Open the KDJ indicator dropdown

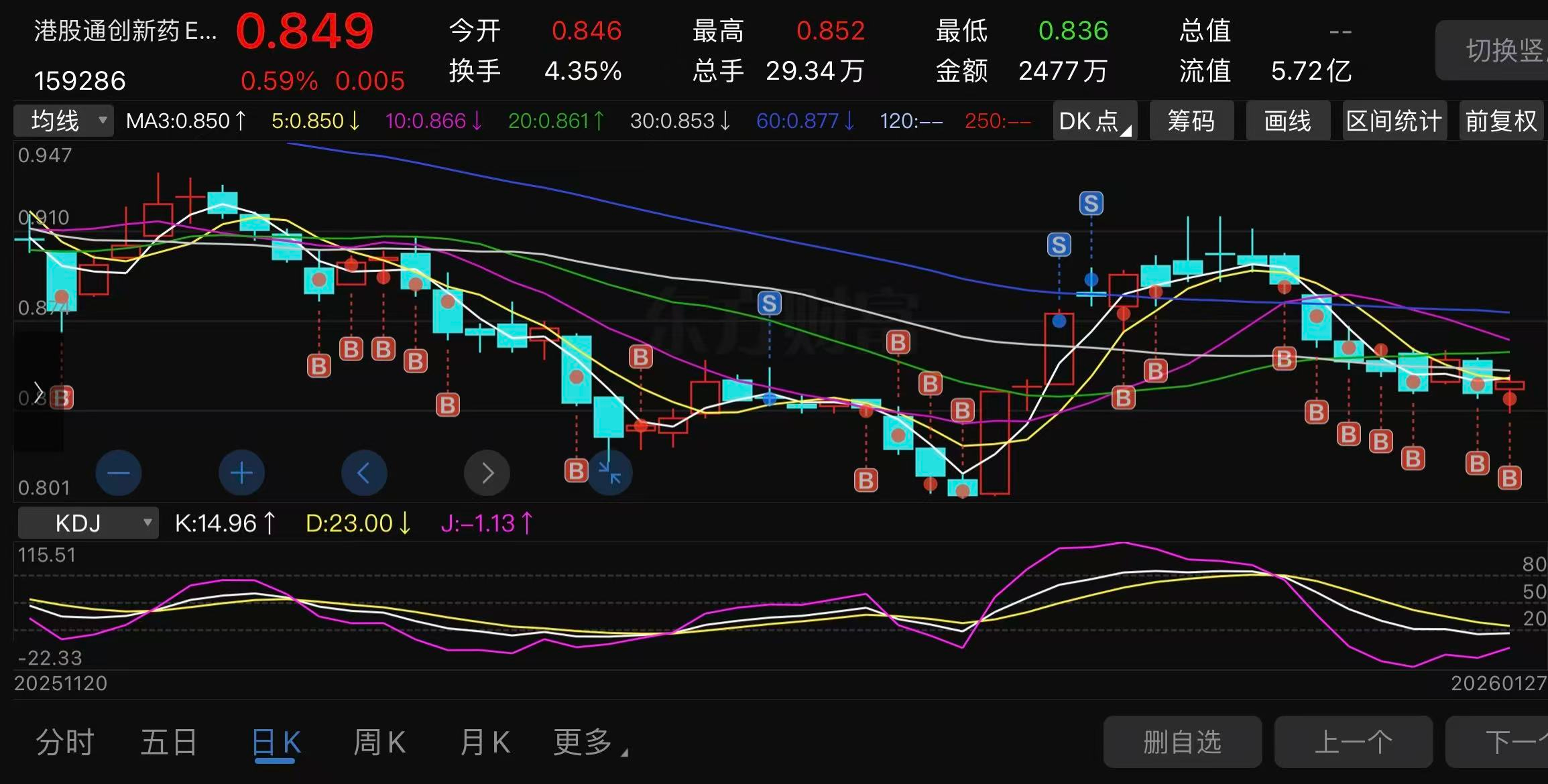[88, 523]
